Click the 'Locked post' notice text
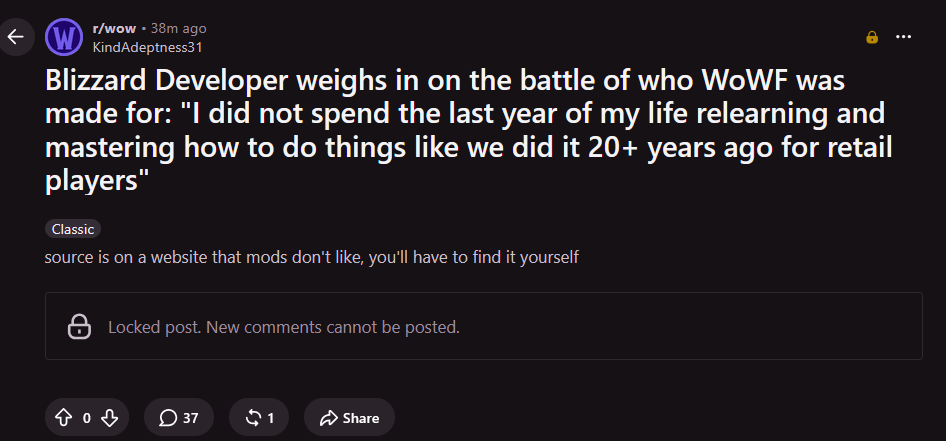The height and width of the screenshot is (441, 946). pyautogui.click(x=284, y=328)
